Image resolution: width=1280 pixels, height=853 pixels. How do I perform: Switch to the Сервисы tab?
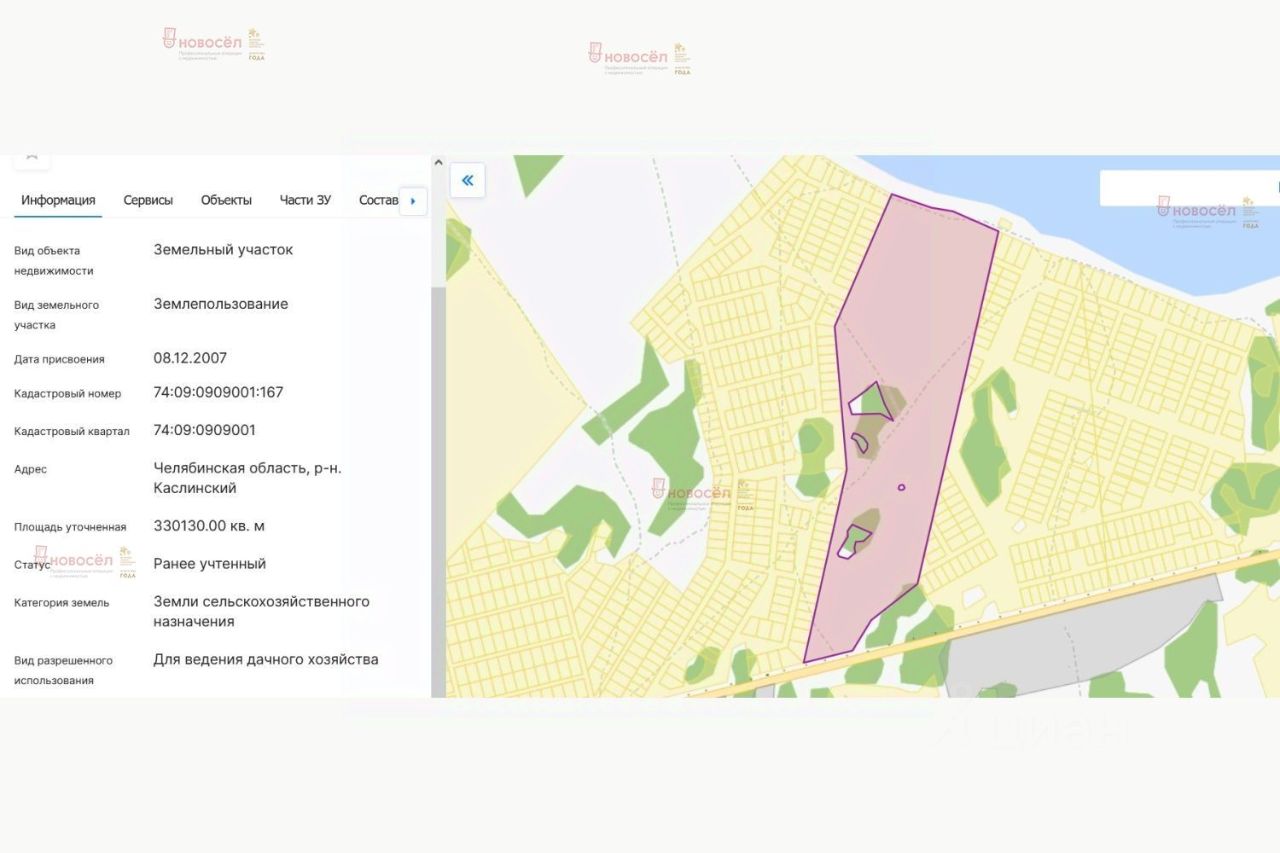coord(148,200)
